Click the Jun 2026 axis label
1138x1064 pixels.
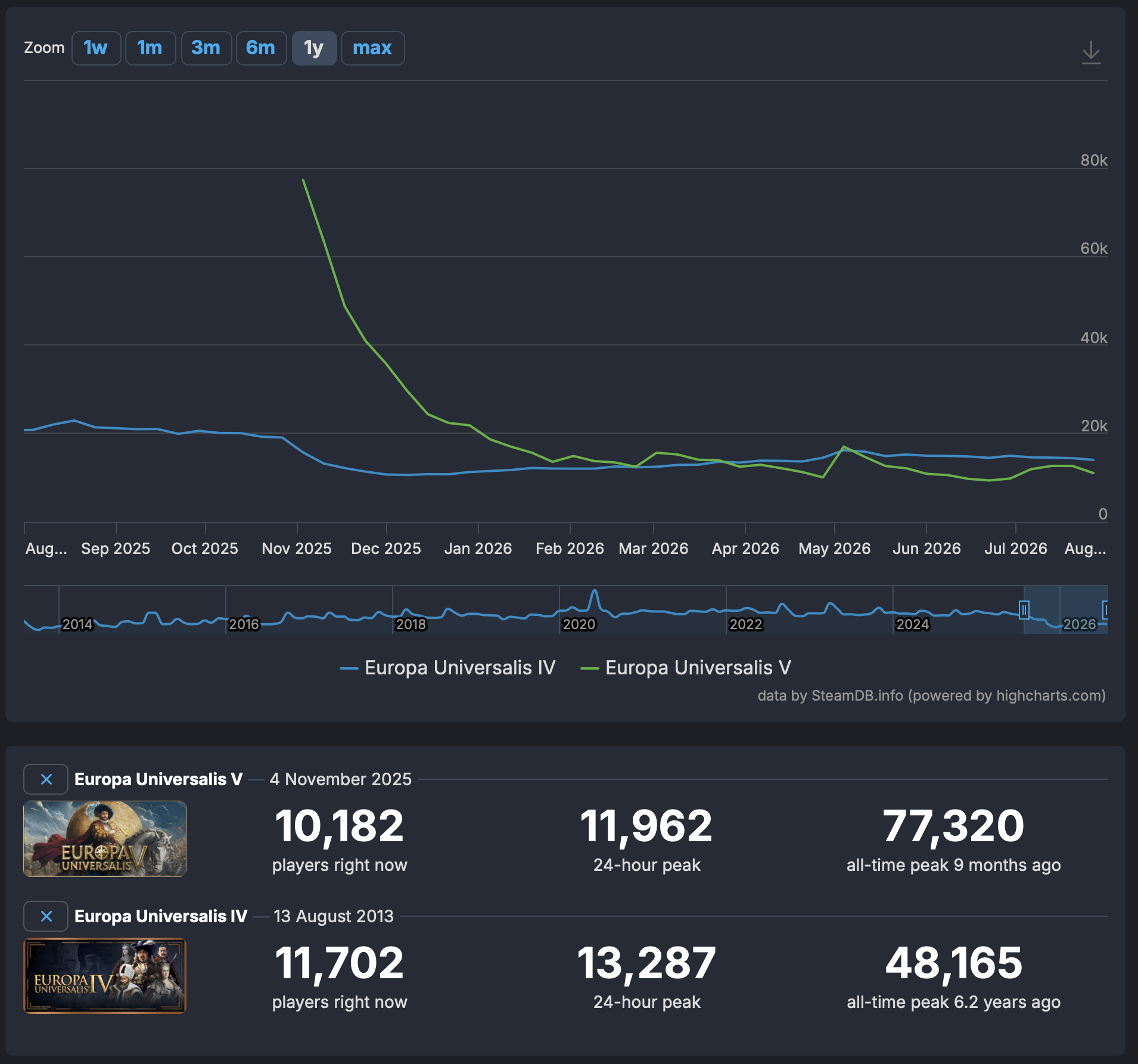point(926,549)
